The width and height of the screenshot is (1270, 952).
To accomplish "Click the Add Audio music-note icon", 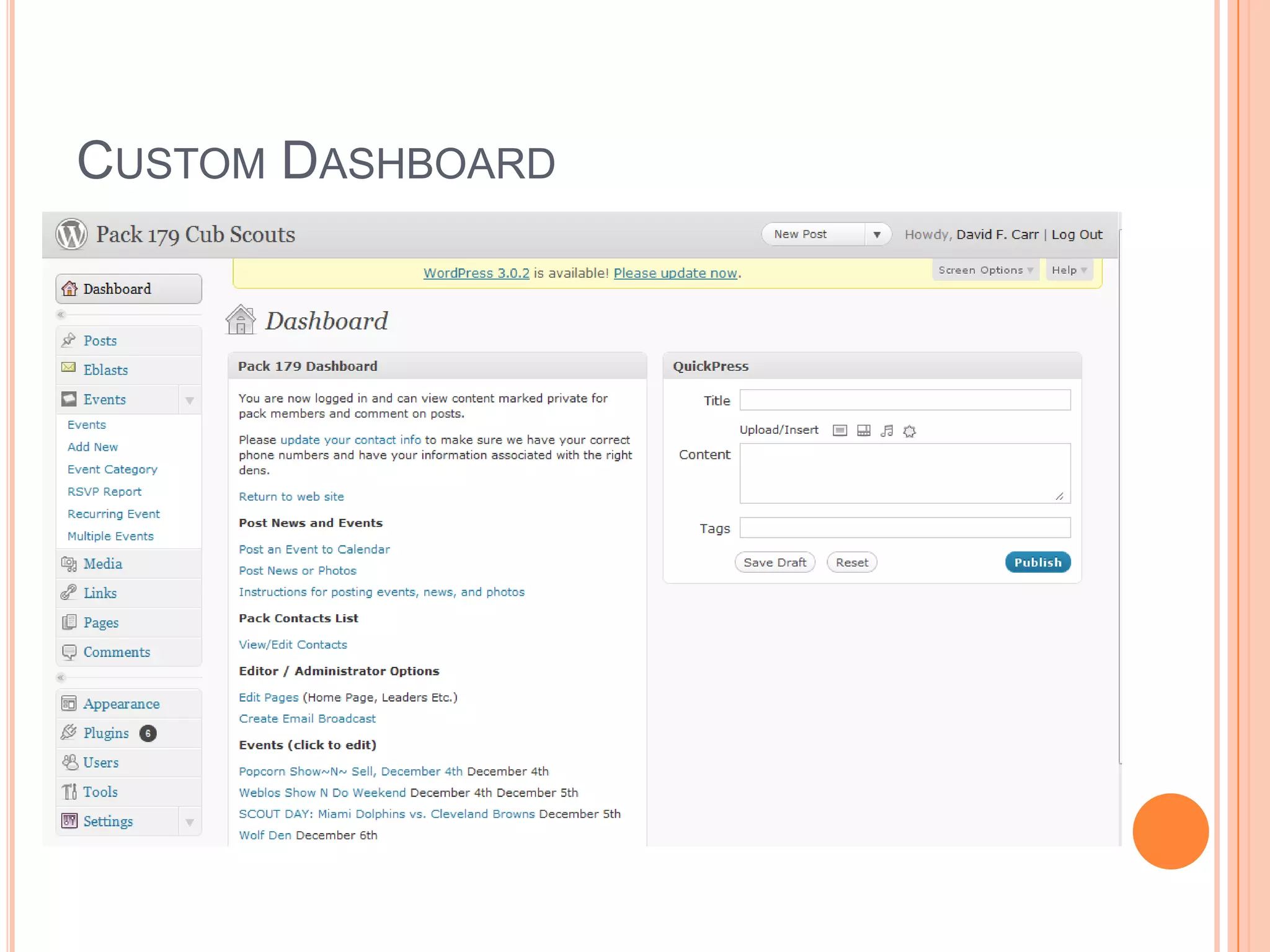I will 887,431.
